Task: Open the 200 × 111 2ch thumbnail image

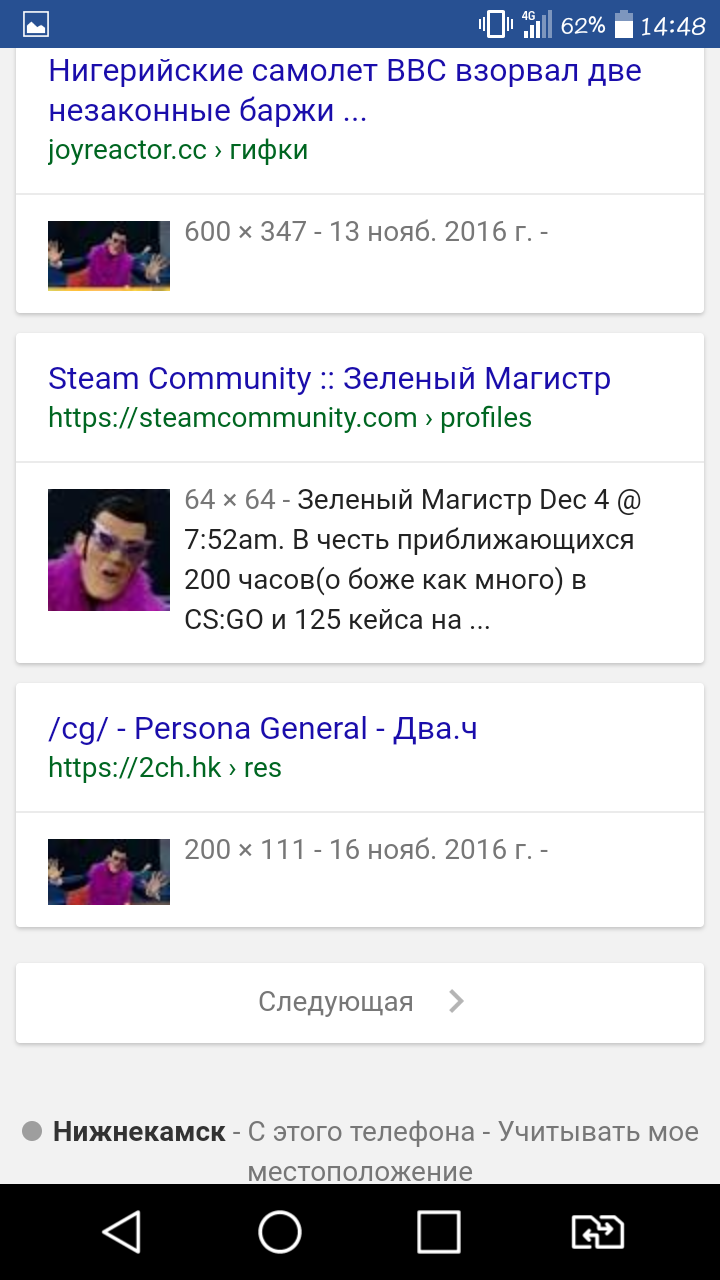Action: coord(109,872)
